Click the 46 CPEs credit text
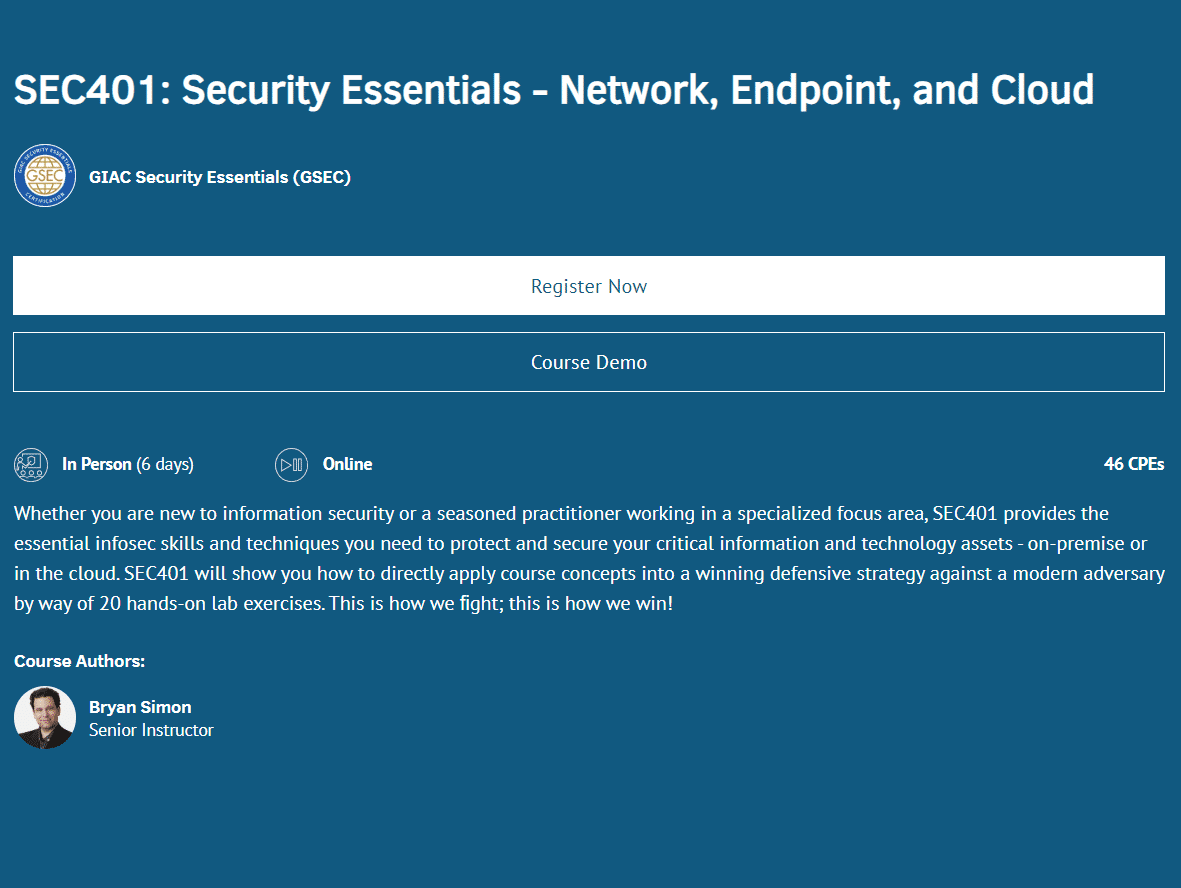 pyautogui.click(x=1133, y=464)
